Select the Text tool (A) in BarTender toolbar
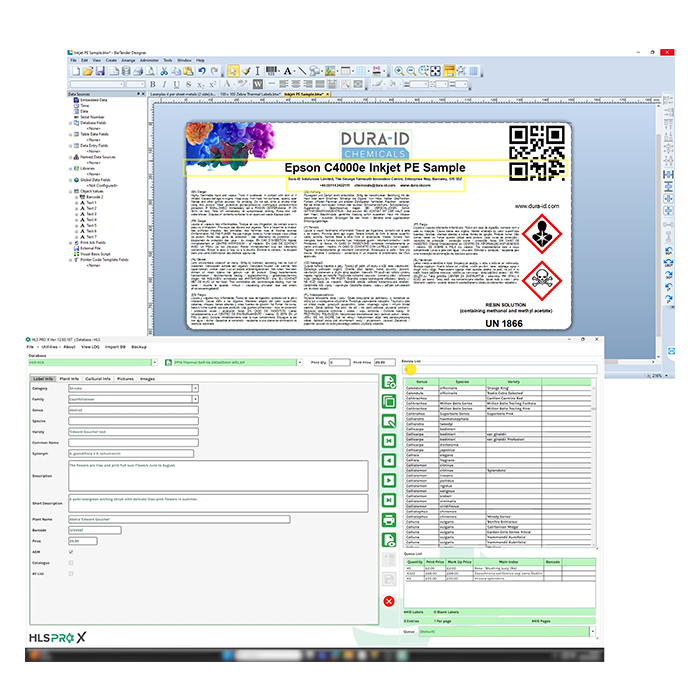Image resolution: width=700 pixels, height=700 pixels. (x=288, y=71)
